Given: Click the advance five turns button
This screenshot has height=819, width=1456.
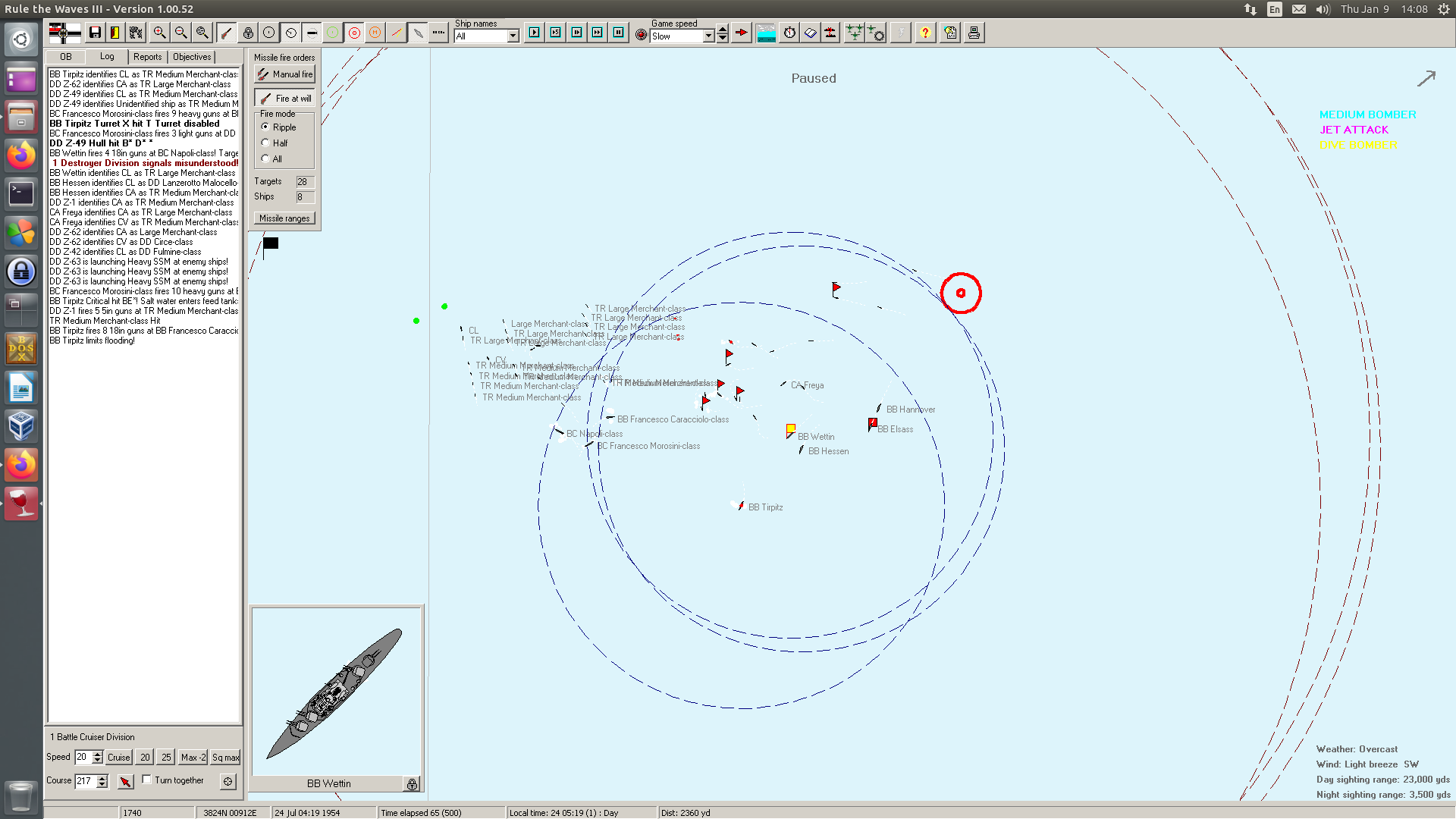Looking at the screenshot, I should [556, 33].
